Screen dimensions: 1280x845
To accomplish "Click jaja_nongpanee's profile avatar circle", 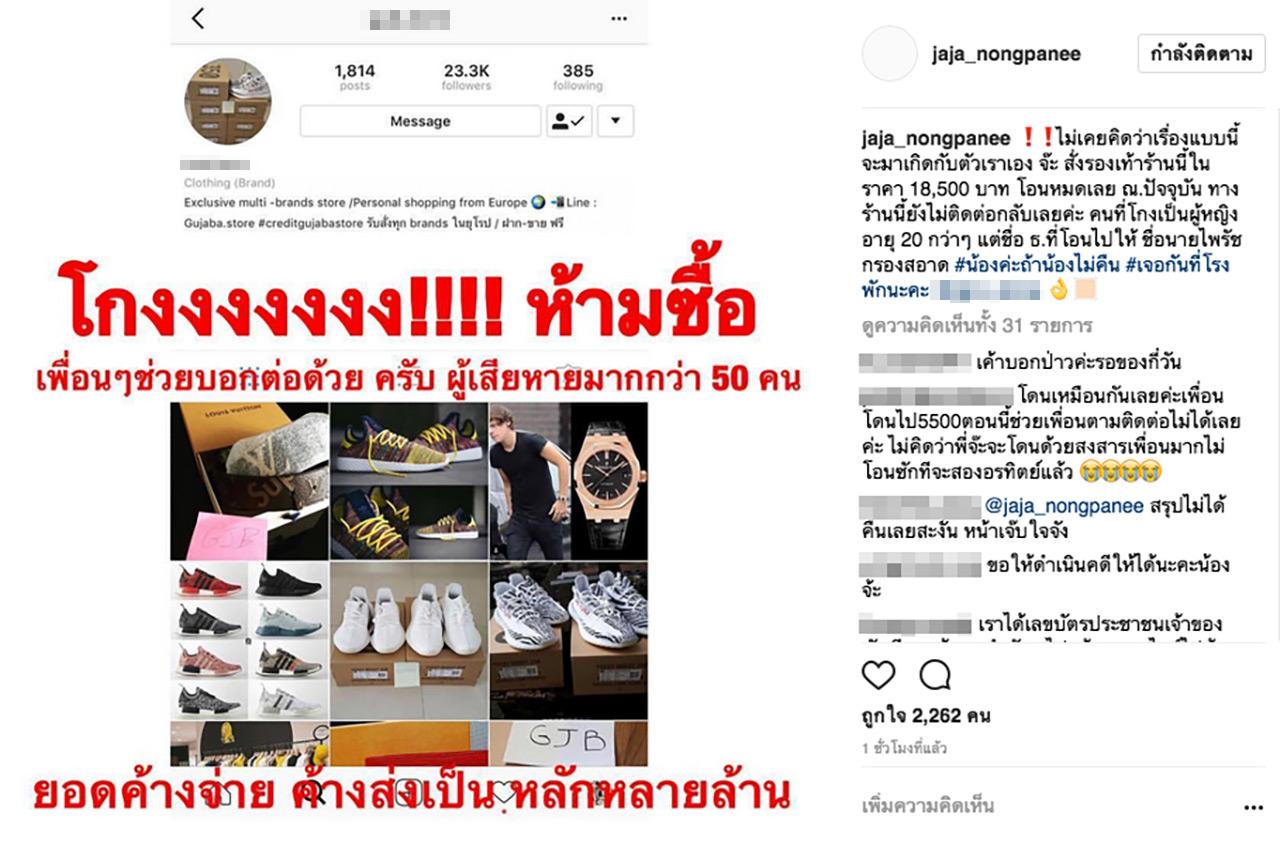I will [x=889, y=54].
